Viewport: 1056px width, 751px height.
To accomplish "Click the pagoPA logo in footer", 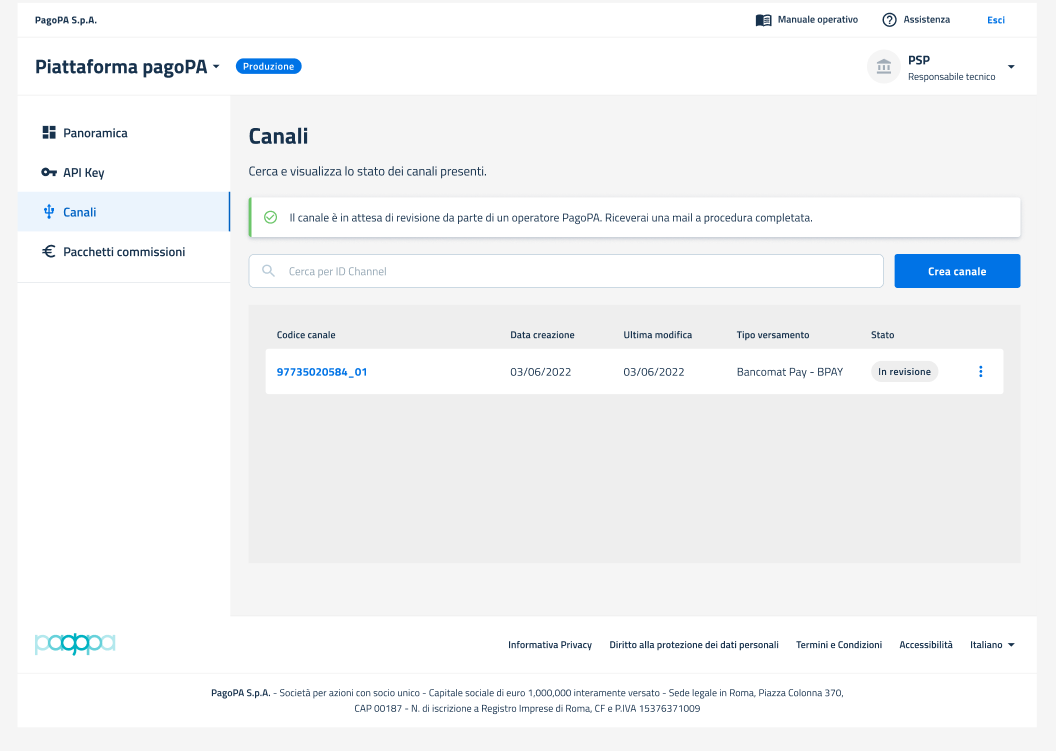I will [x=75, y=644].
